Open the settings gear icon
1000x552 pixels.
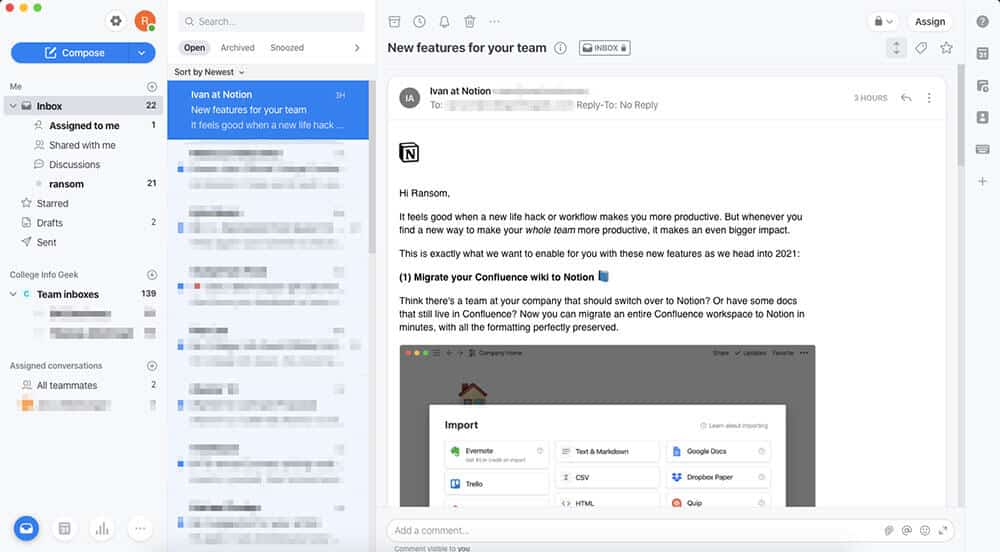pyautogui.click(x=115, y=21)
